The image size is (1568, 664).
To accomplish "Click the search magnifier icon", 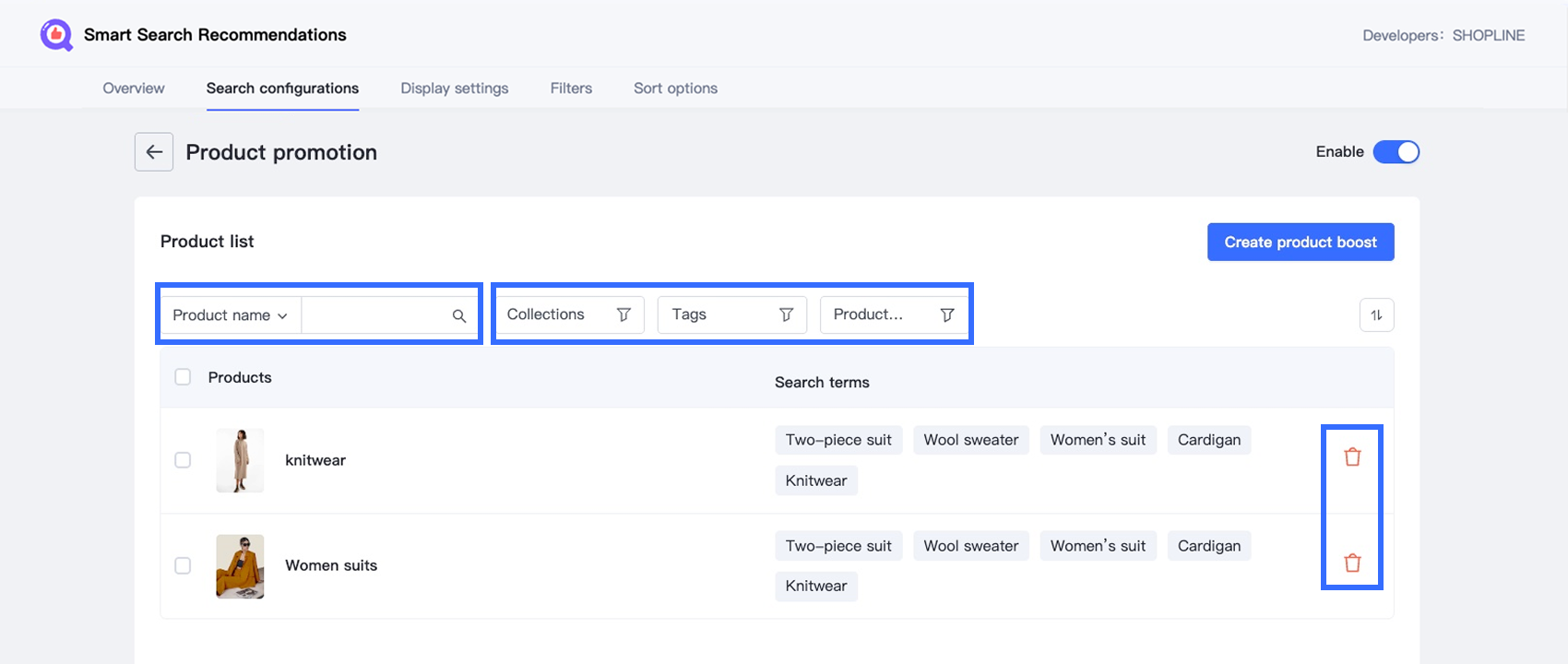I will point(458,315).
